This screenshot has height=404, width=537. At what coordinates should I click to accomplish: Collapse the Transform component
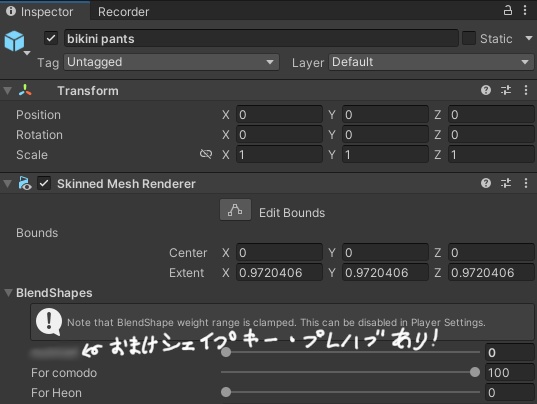point(8,91)
